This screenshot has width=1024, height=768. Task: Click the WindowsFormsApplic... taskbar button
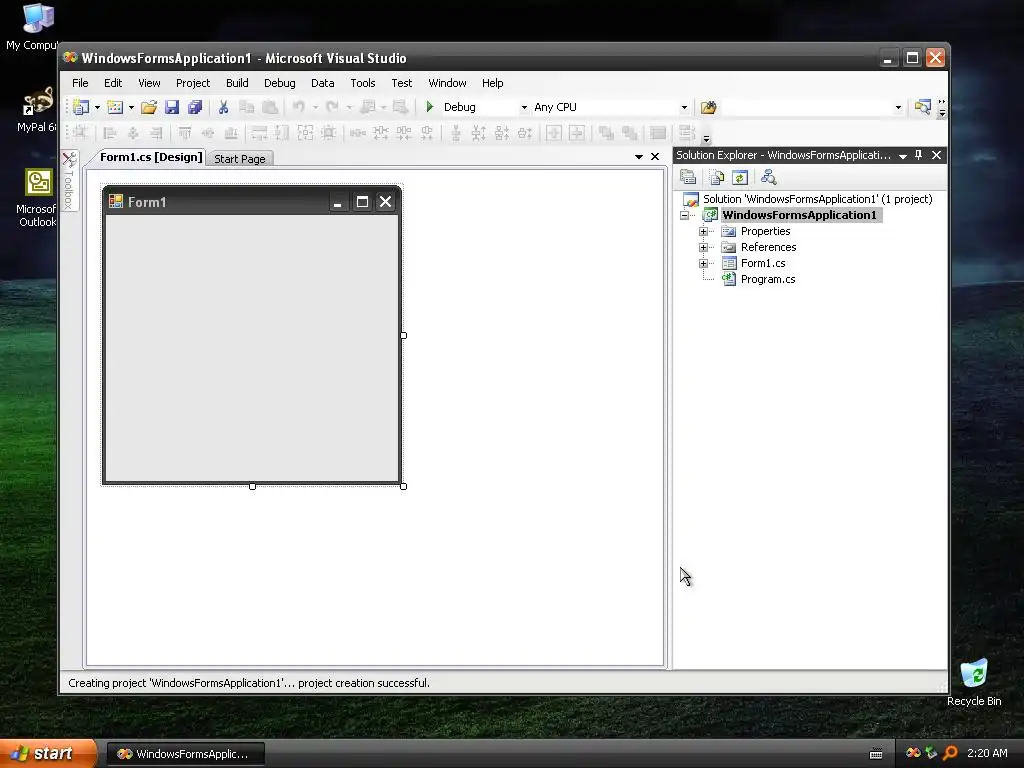tap(185, 754)
